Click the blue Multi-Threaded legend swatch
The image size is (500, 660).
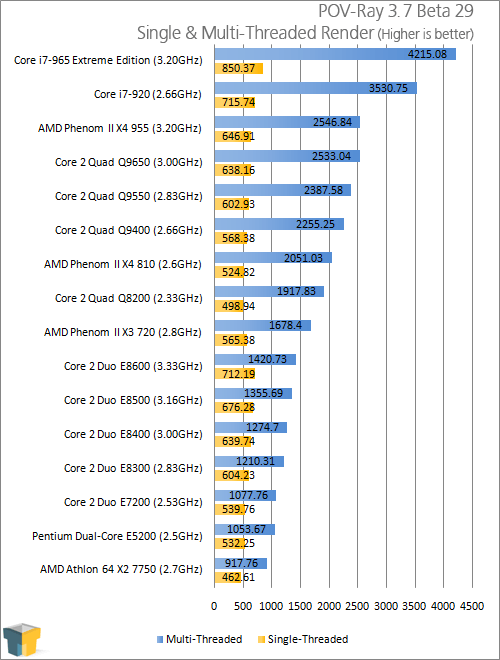point(160,639)
